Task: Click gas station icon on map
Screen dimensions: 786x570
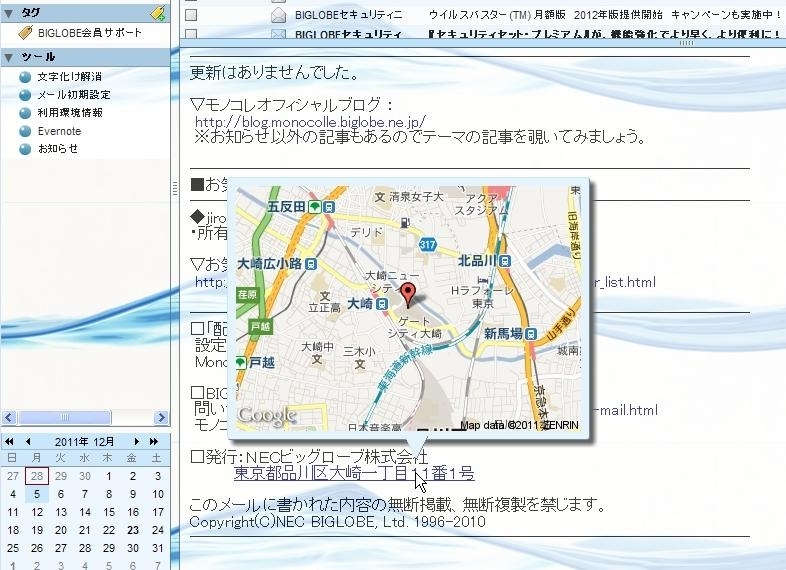Action: pos(406,222)
